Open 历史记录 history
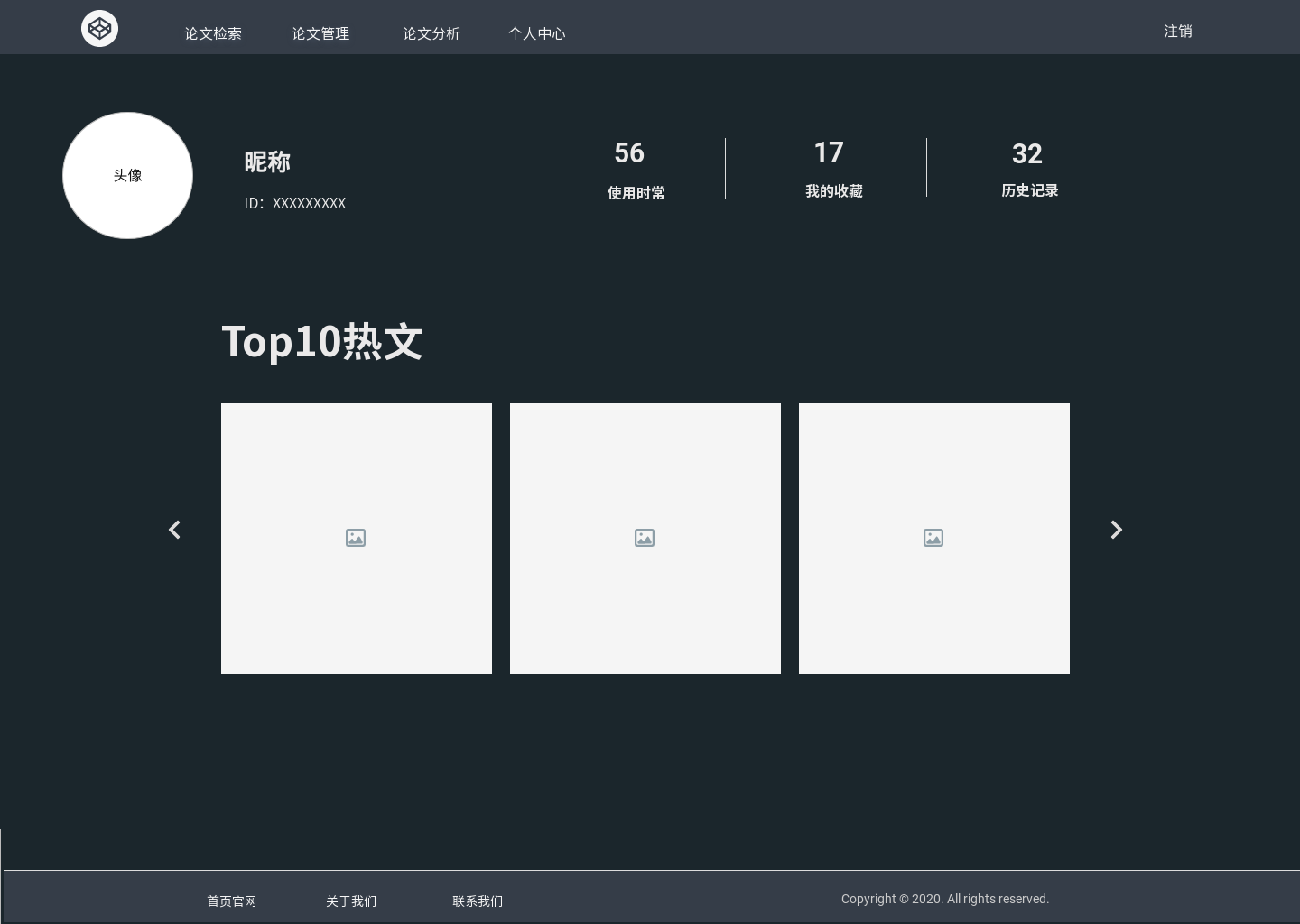Viewport: 1300px width, 924px height. pos(1030,190)
